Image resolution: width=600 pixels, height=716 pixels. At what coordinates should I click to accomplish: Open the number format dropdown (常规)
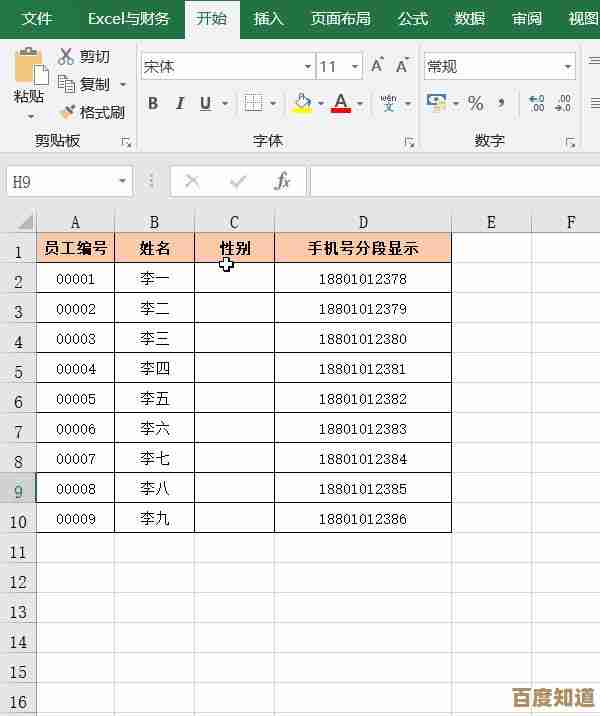tap(568, 67)
